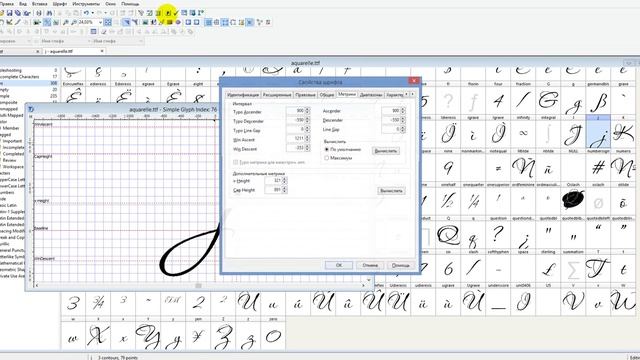Adjust Line Gap spinner on right side

(x=403, y=129)
